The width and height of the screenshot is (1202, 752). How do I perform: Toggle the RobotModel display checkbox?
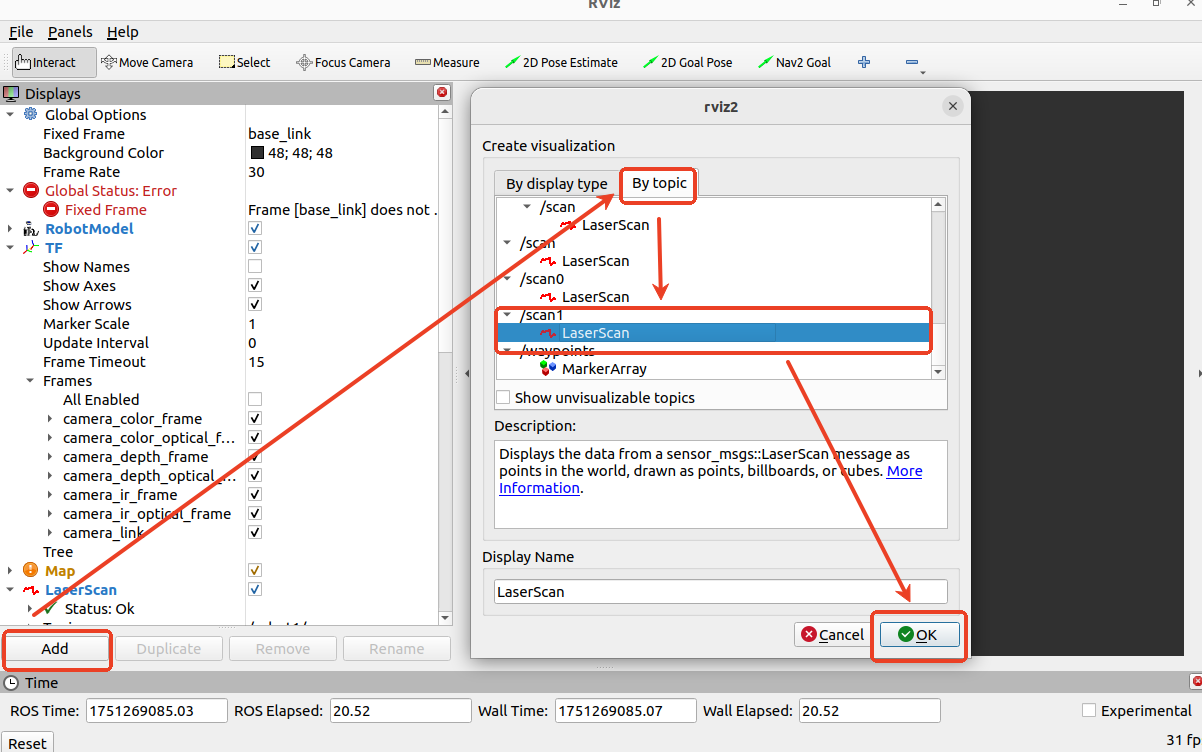click(x=255, y=229)
